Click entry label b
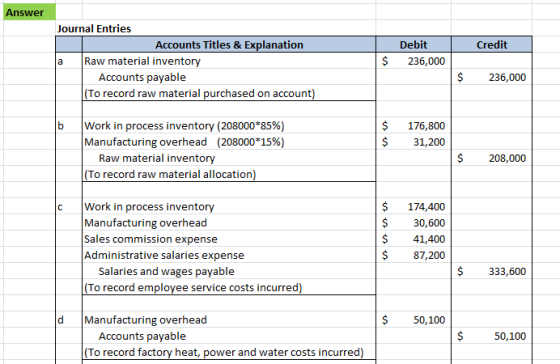560x364 pixels. click(60, 126)
